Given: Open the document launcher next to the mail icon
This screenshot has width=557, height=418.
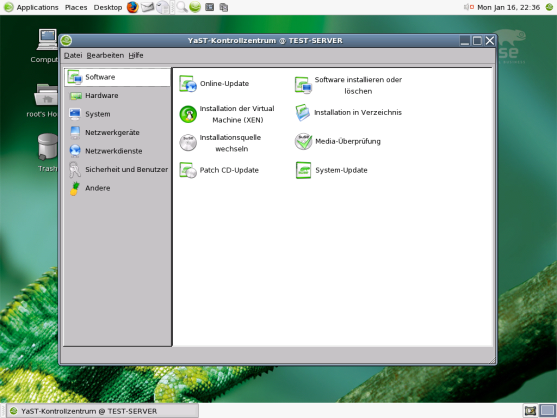Looking at the screenshot, I should tap(163, 7).
